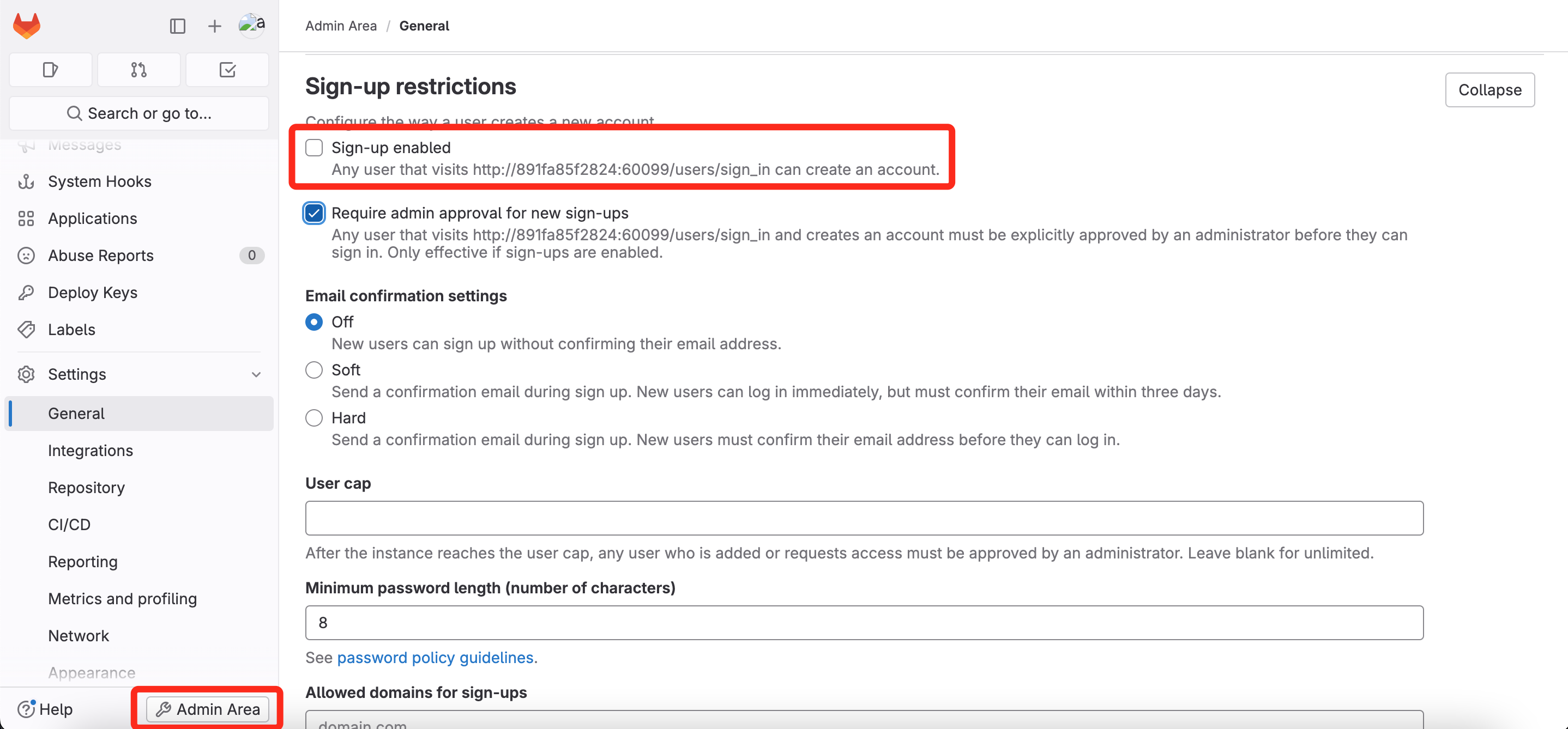Click the Help question mark icon
Screen dimensions: 1568x729
[x=26, y=709]
